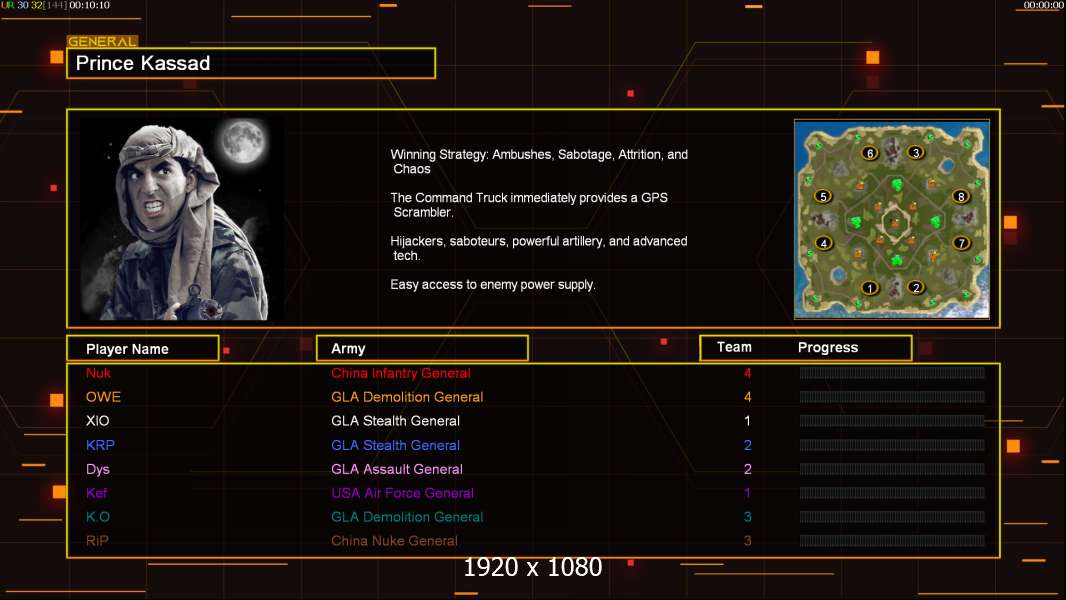
Task: Click K.O's GLA Demolition General entry
Action: (407, 516)
